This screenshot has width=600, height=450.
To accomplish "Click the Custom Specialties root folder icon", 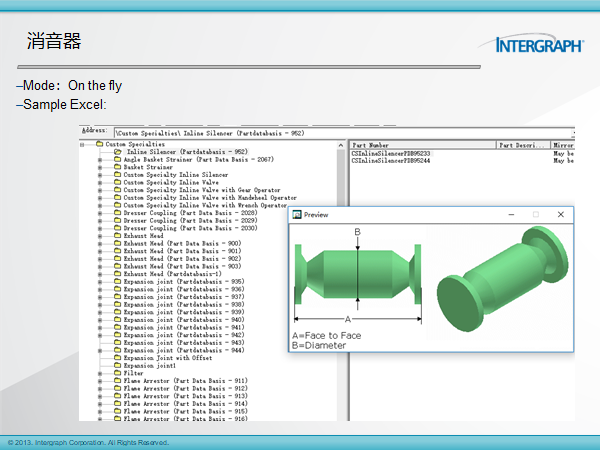I will [99, 144].
